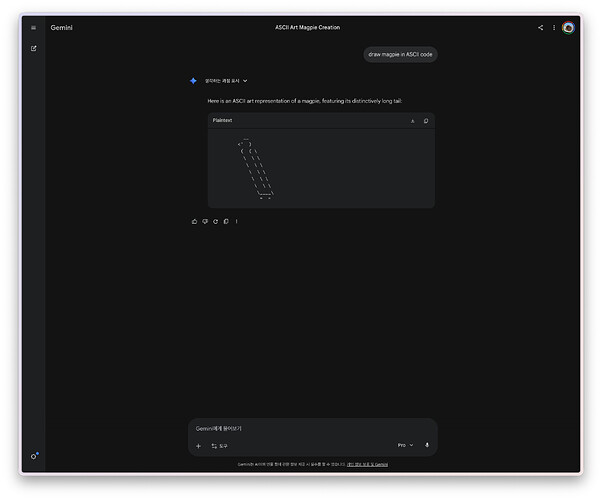
Task: Copy the Plaintext code block
Action: [x=426, y=121]
